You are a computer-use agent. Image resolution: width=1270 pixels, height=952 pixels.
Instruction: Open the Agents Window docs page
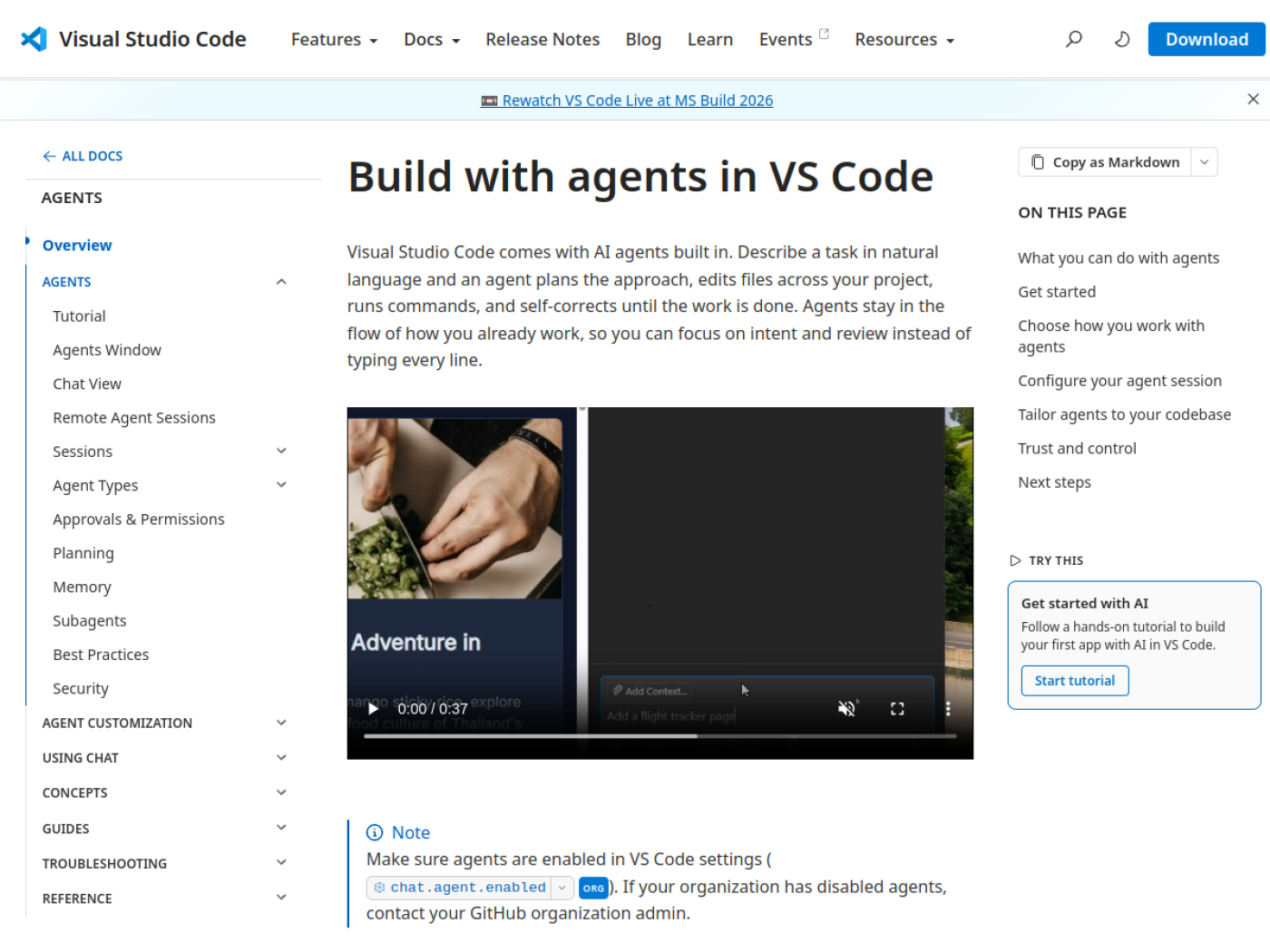pos(107,350)
